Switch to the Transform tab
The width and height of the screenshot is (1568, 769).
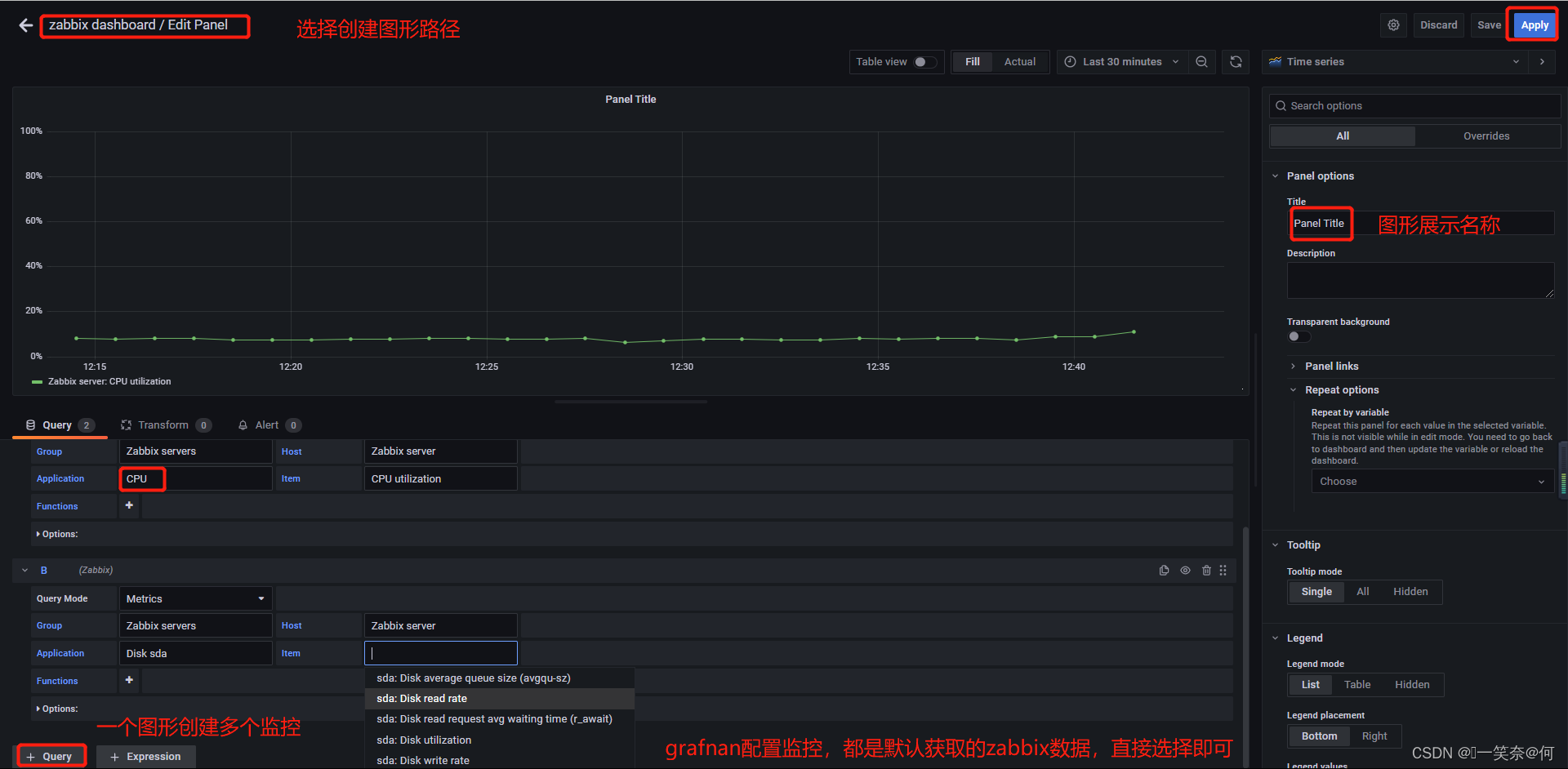(x=167, y=425)
